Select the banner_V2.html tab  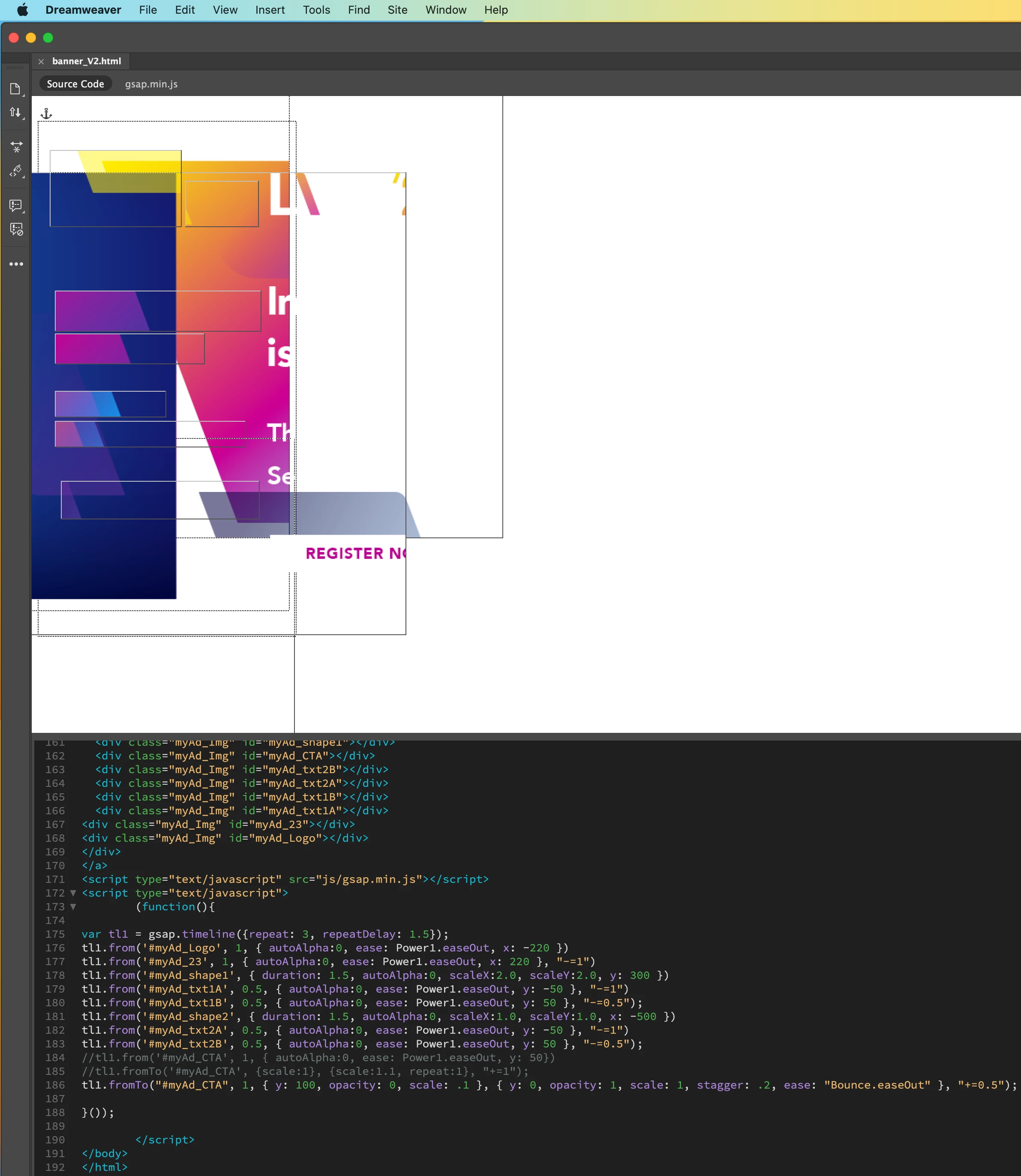(x=87, y=61)
